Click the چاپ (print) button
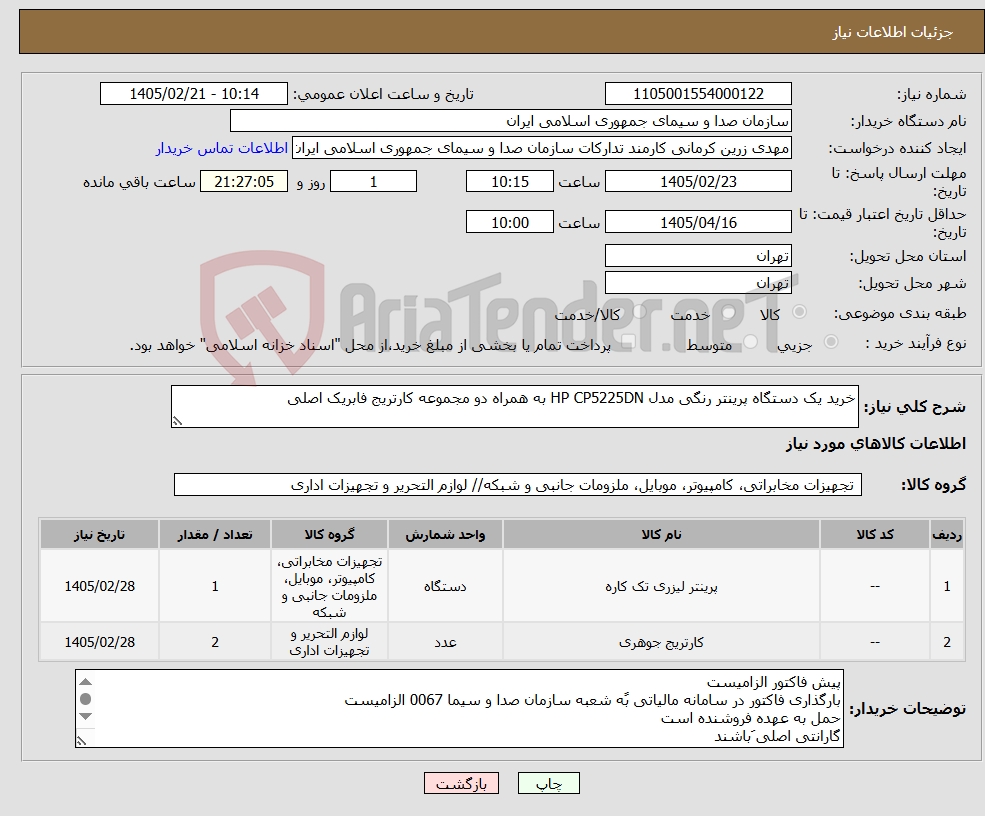 (x=548, y=783)
